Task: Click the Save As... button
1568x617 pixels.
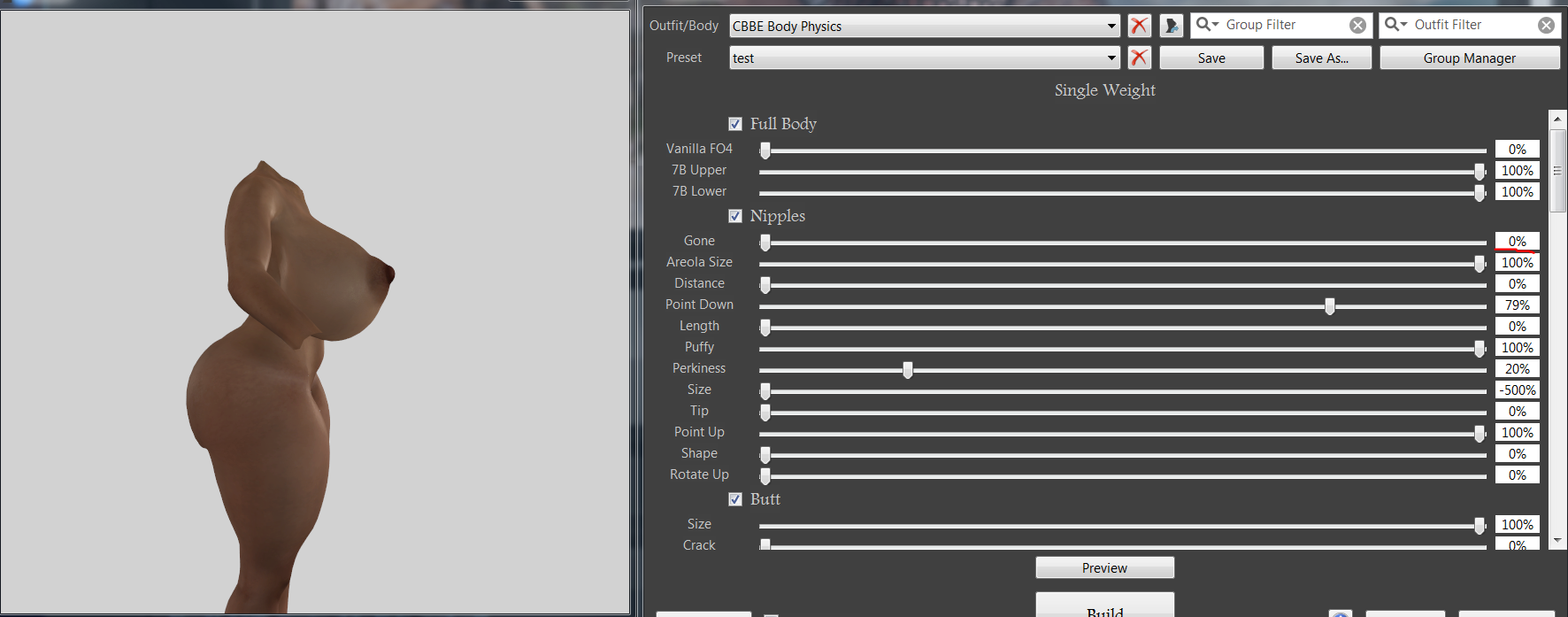Action: pyautogui.click(x=1321, y=58)
